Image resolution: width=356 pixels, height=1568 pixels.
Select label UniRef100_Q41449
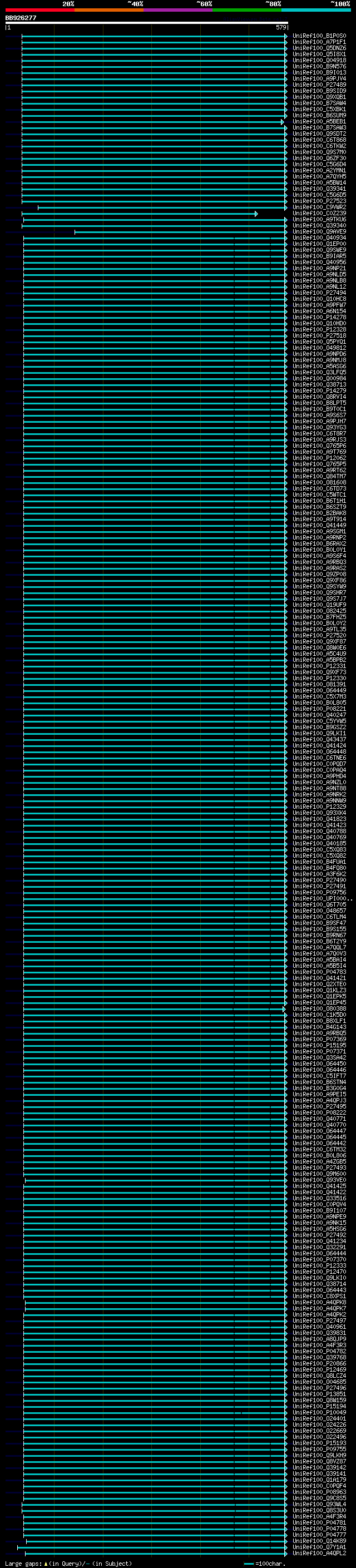pos(319,525)
